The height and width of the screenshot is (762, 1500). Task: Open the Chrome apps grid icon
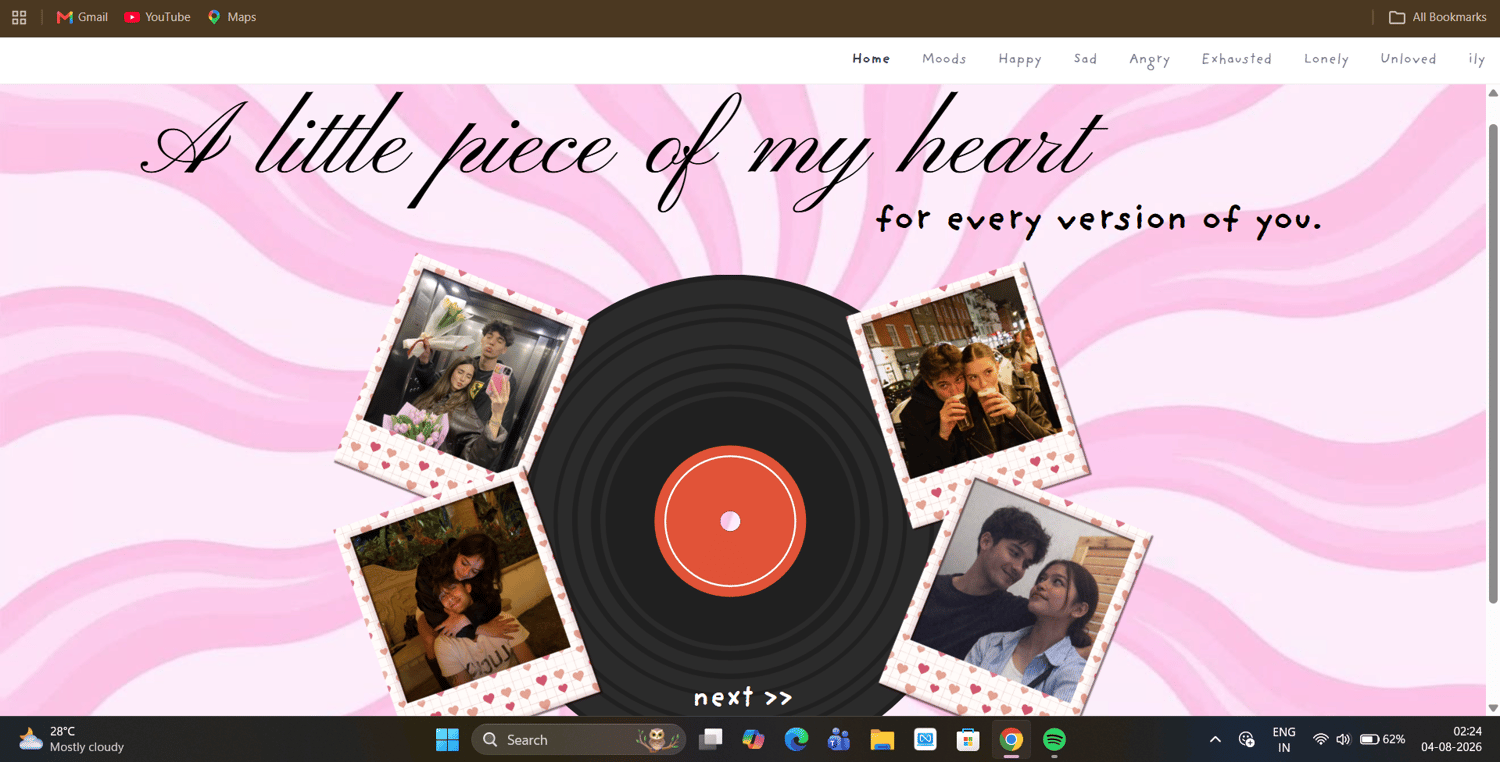click(19, 17)
